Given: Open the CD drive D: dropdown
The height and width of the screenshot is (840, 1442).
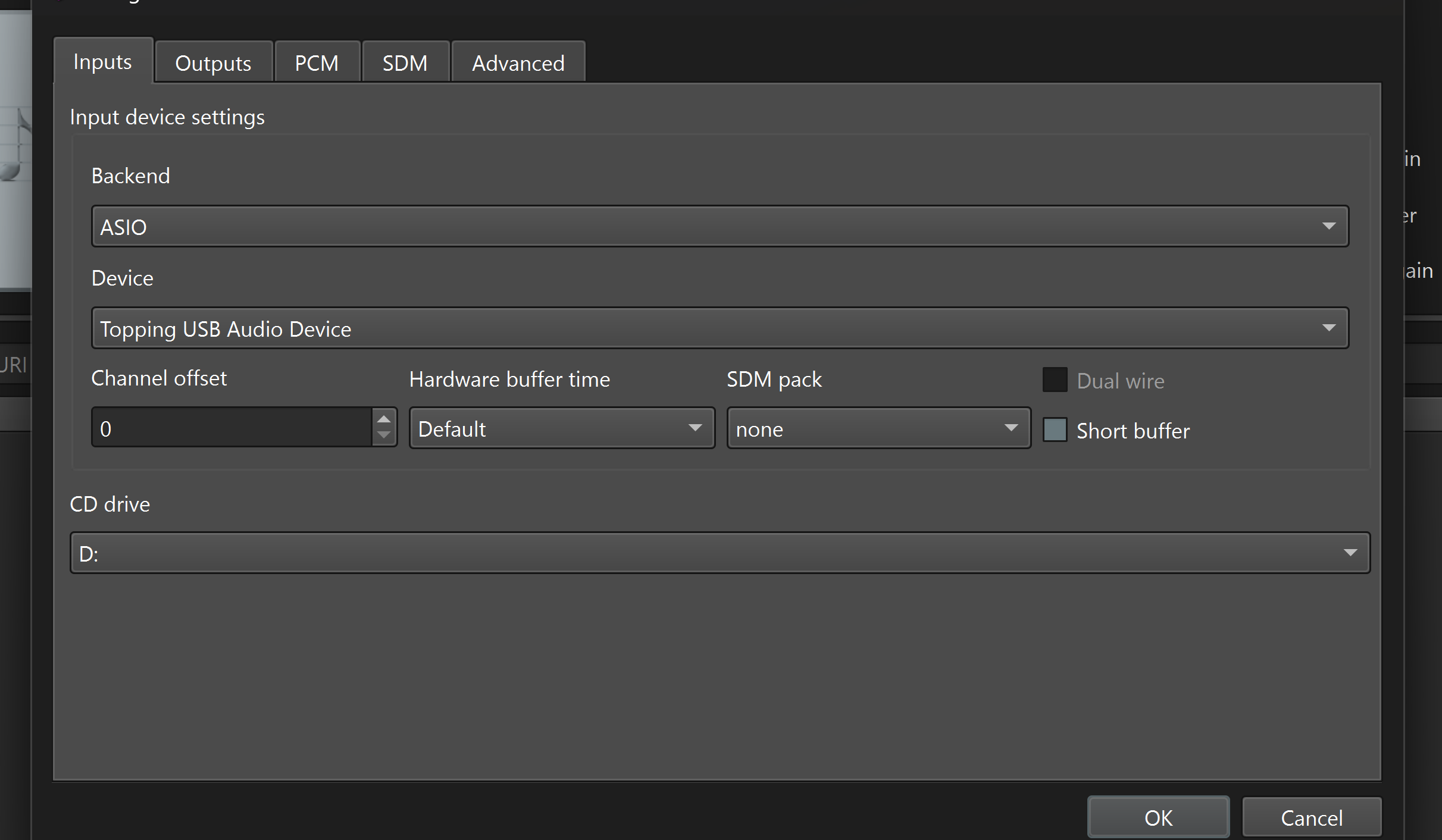Looking at the screenshot, I should coord(720,553).
